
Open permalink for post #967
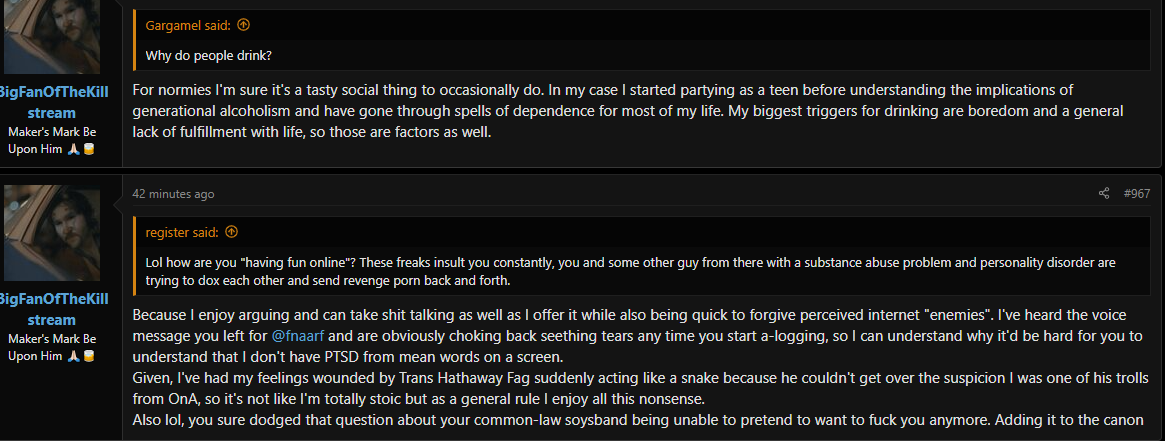pyautogui.click(x=1137, y=194)
